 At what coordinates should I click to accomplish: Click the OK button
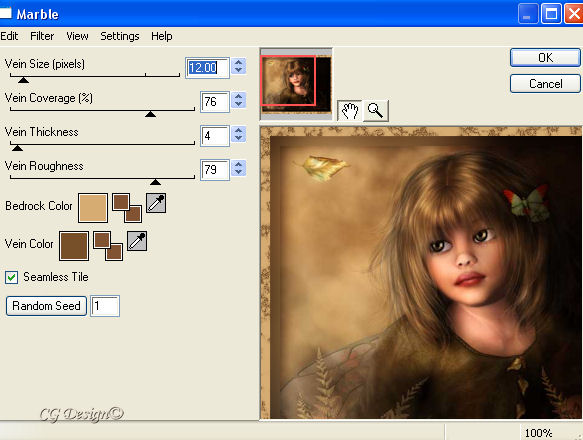545,58
